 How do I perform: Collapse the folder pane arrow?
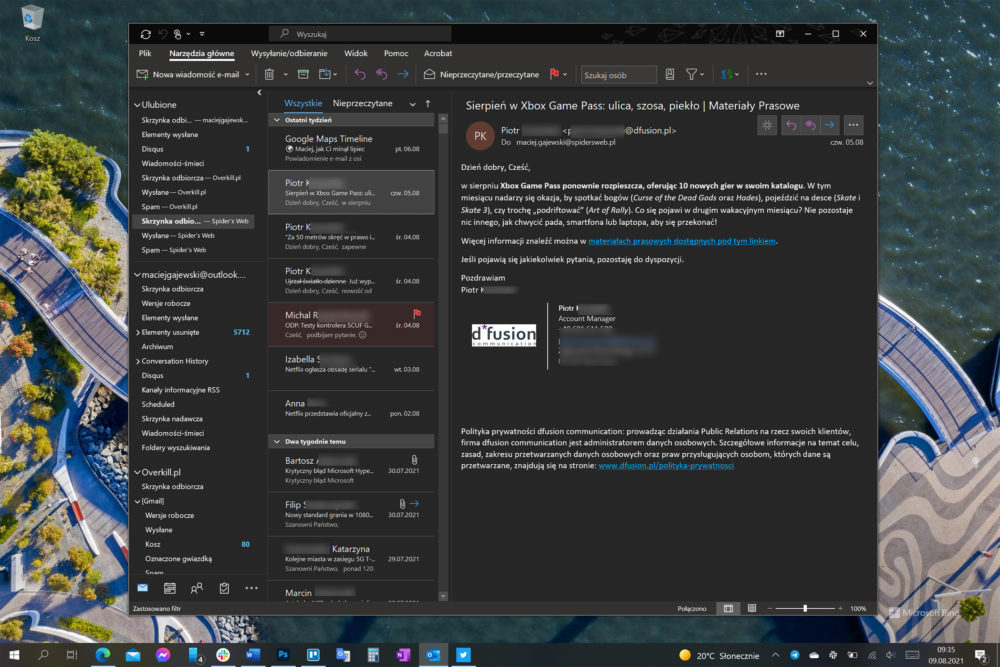coord(259,93)
